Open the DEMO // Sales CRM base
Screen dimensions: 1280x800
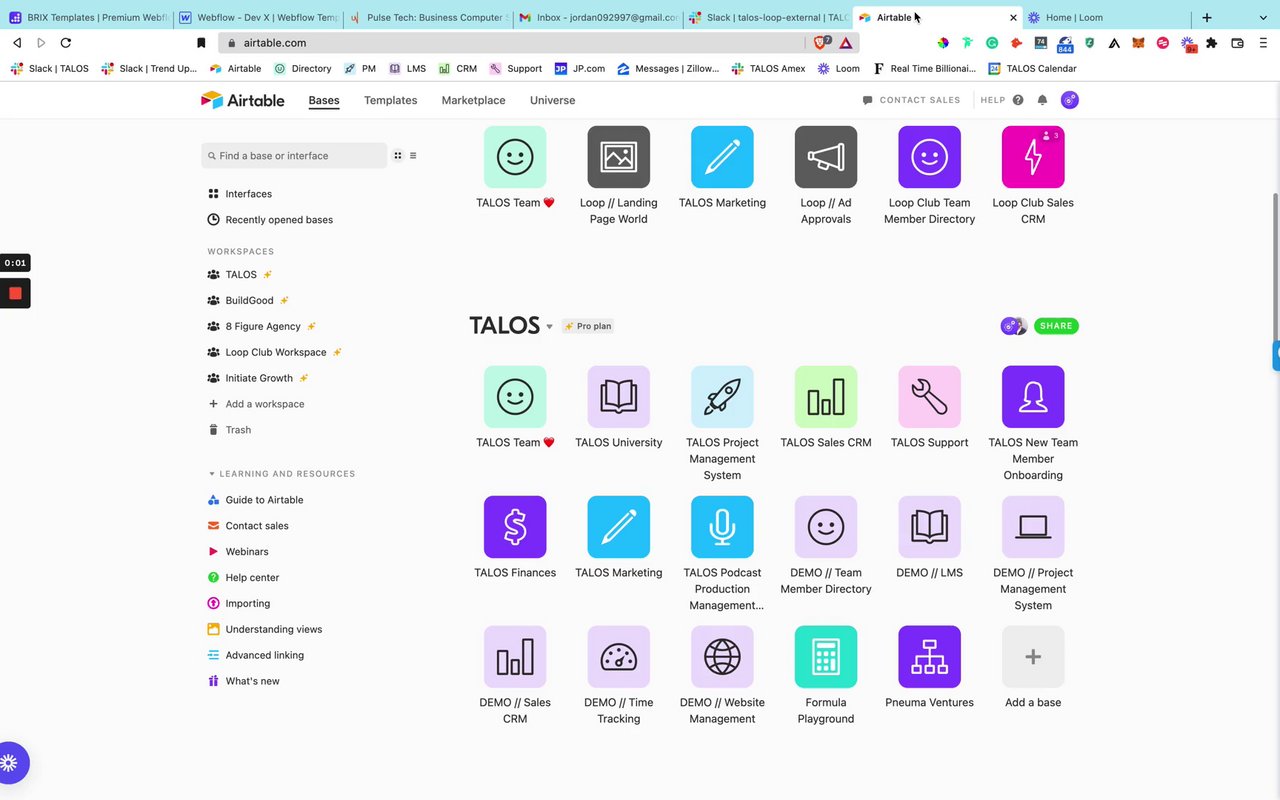click(515, 657)
